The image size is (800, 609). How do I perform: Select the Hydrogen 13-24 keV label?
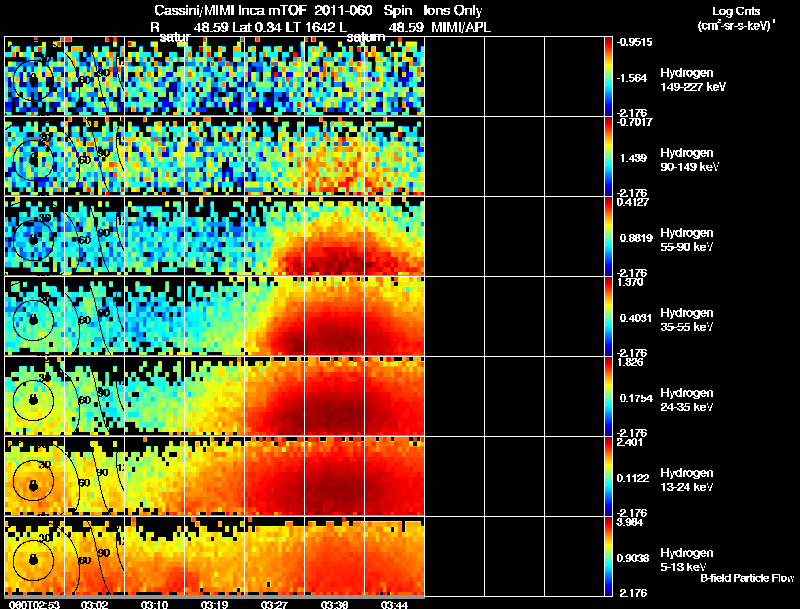pos(687,480)
